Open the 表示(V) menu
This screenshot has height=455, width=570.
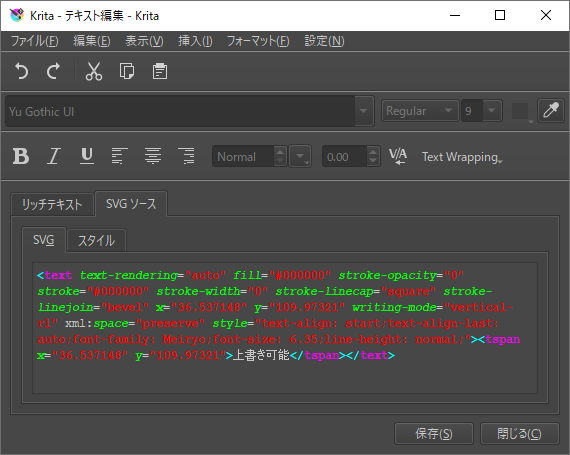point(144,41)
